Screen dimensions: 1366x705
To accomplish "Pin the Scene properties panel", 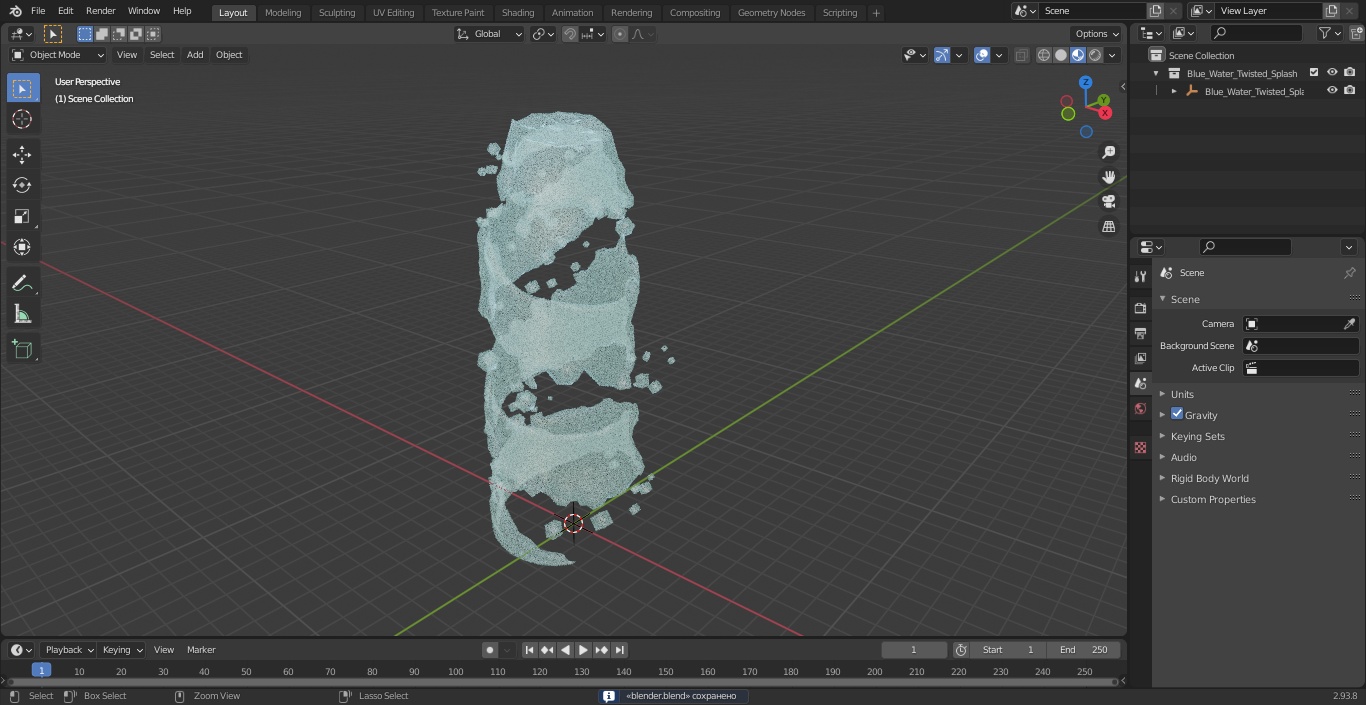I will pyautogui.click(x=1349, y=273).
